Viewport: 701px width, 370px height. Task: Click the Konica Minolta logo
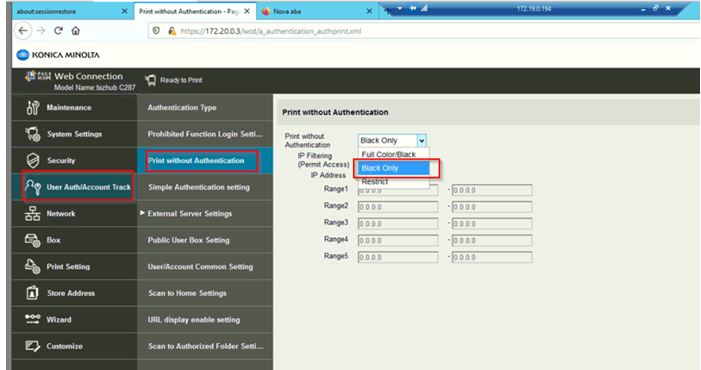[58, 55]
